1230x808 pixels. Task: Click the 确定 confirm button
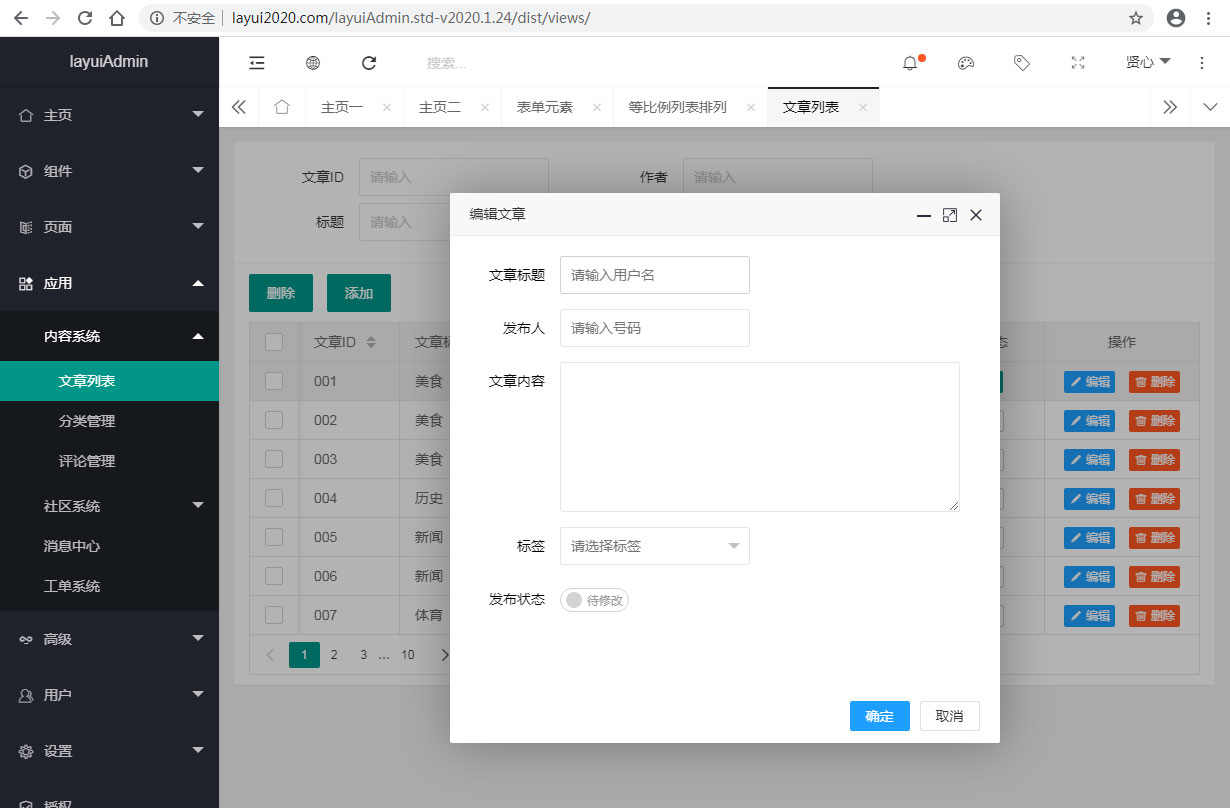(879, 715)
